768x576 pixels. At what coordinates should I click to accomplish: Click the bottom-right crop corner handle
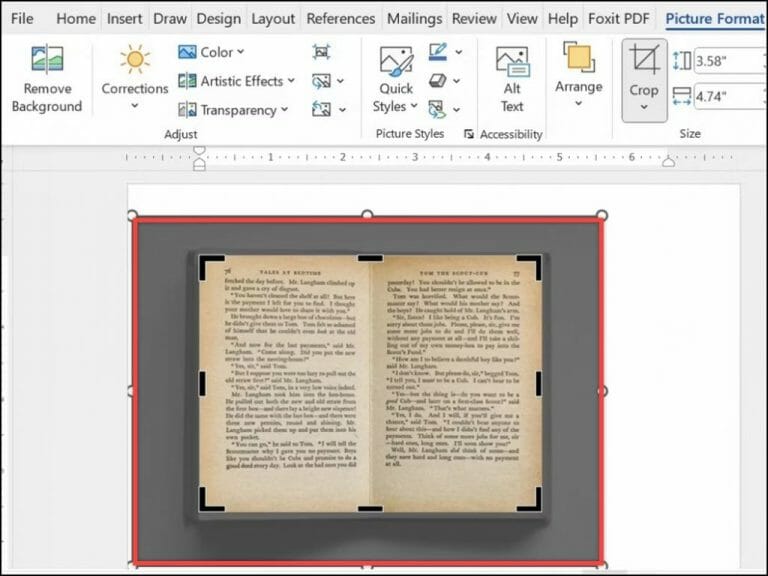[529, 499]
